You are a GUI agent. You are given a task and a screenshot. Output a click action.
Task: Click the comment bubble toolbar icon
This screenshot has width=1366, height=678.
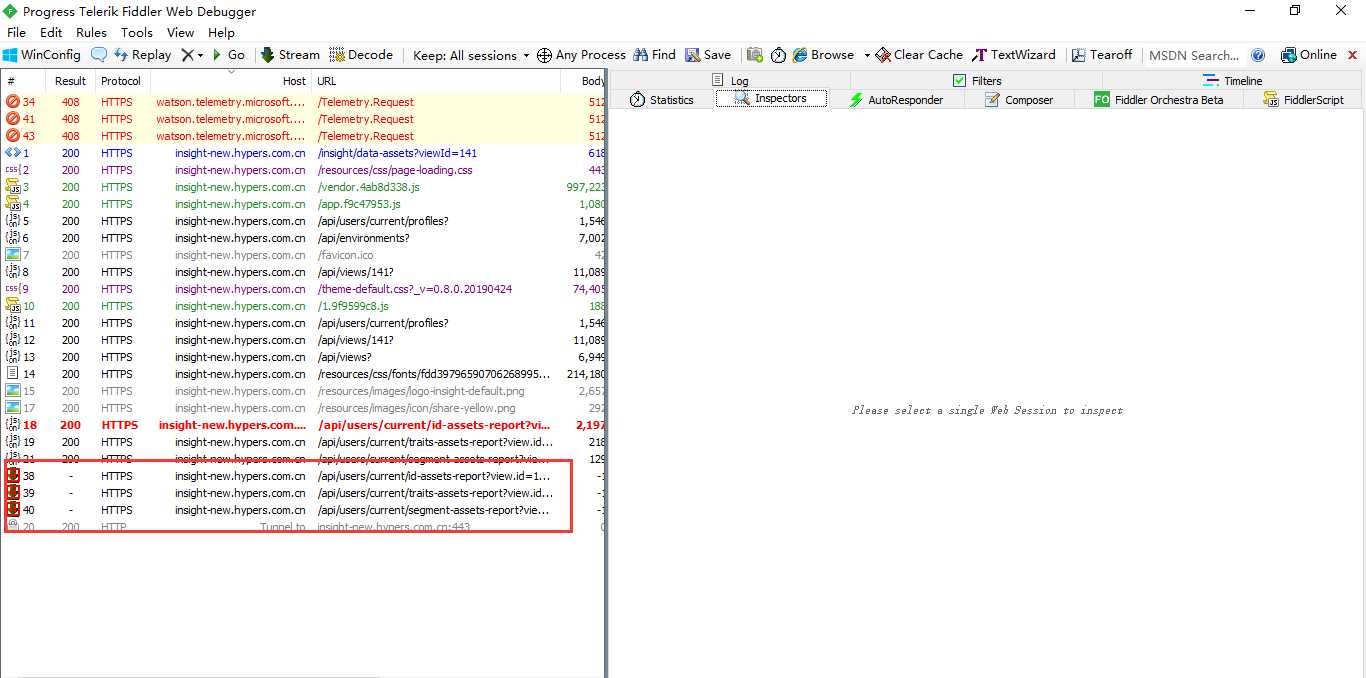(x=99, y=55)
